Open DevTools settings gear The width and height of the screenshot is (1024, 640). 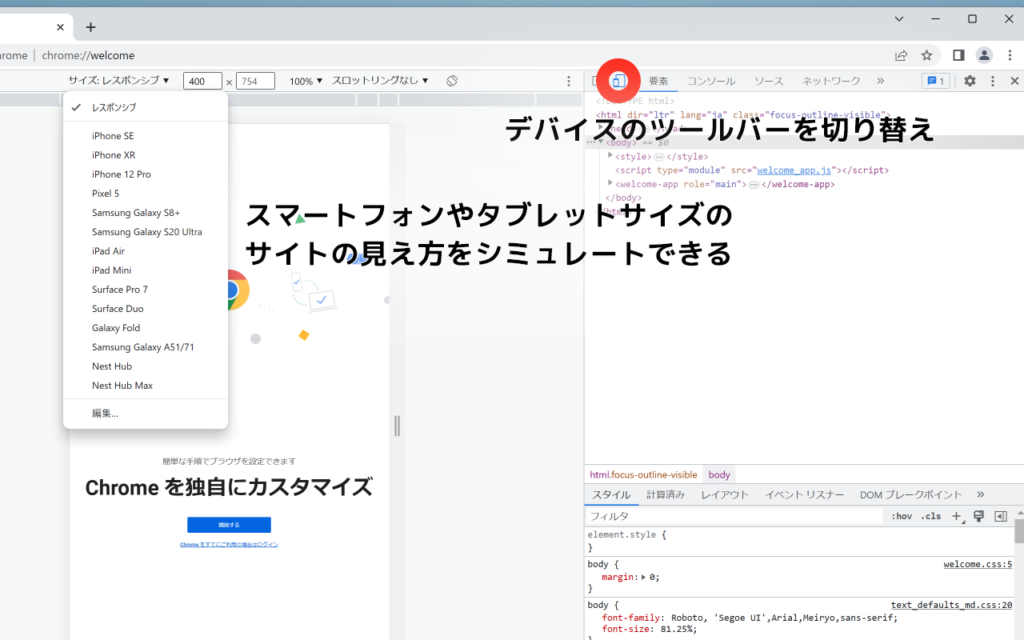coord(969,81)
